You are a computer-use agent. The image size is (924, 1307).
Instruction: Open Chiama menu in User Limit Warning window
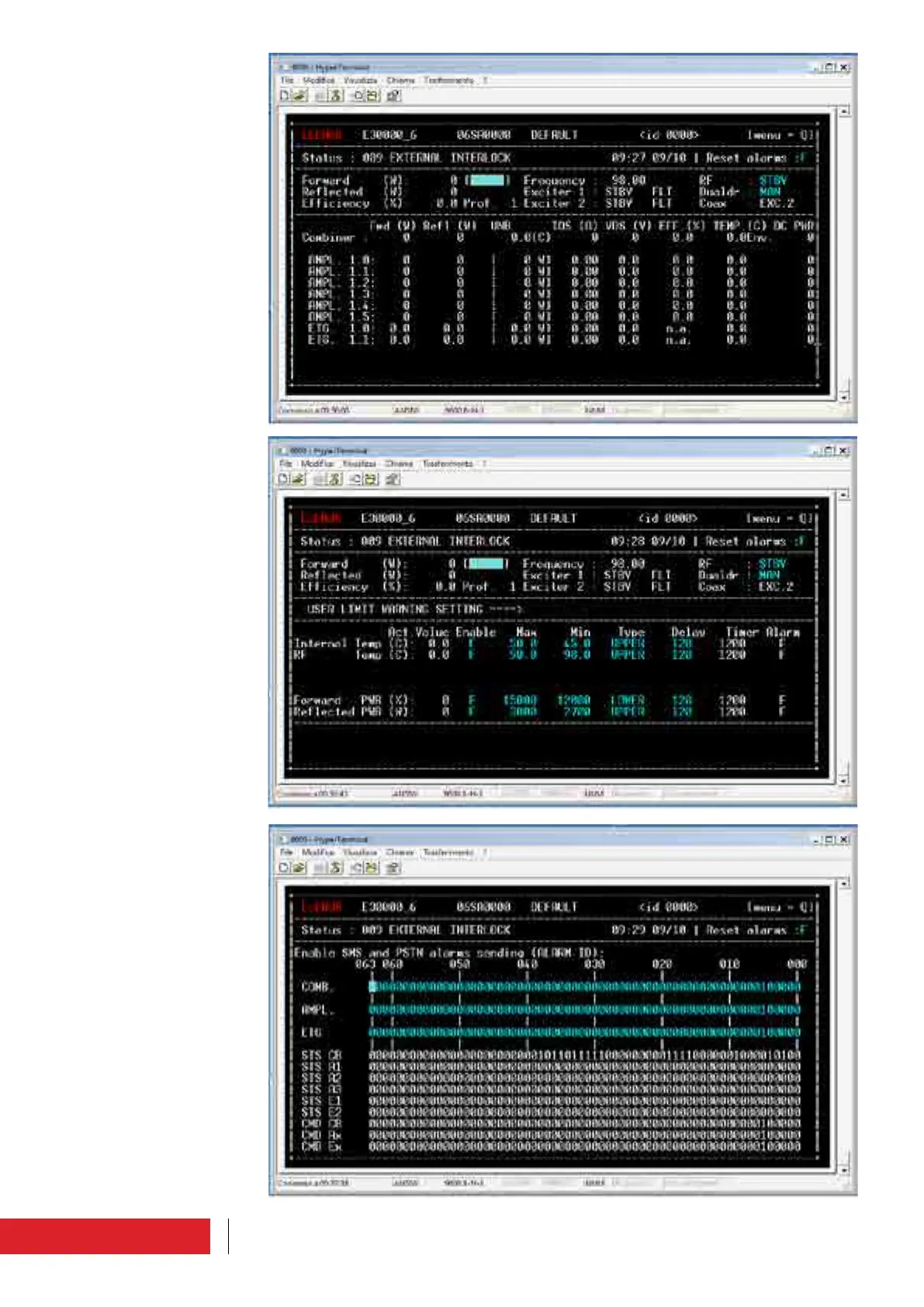coord(399,463)
